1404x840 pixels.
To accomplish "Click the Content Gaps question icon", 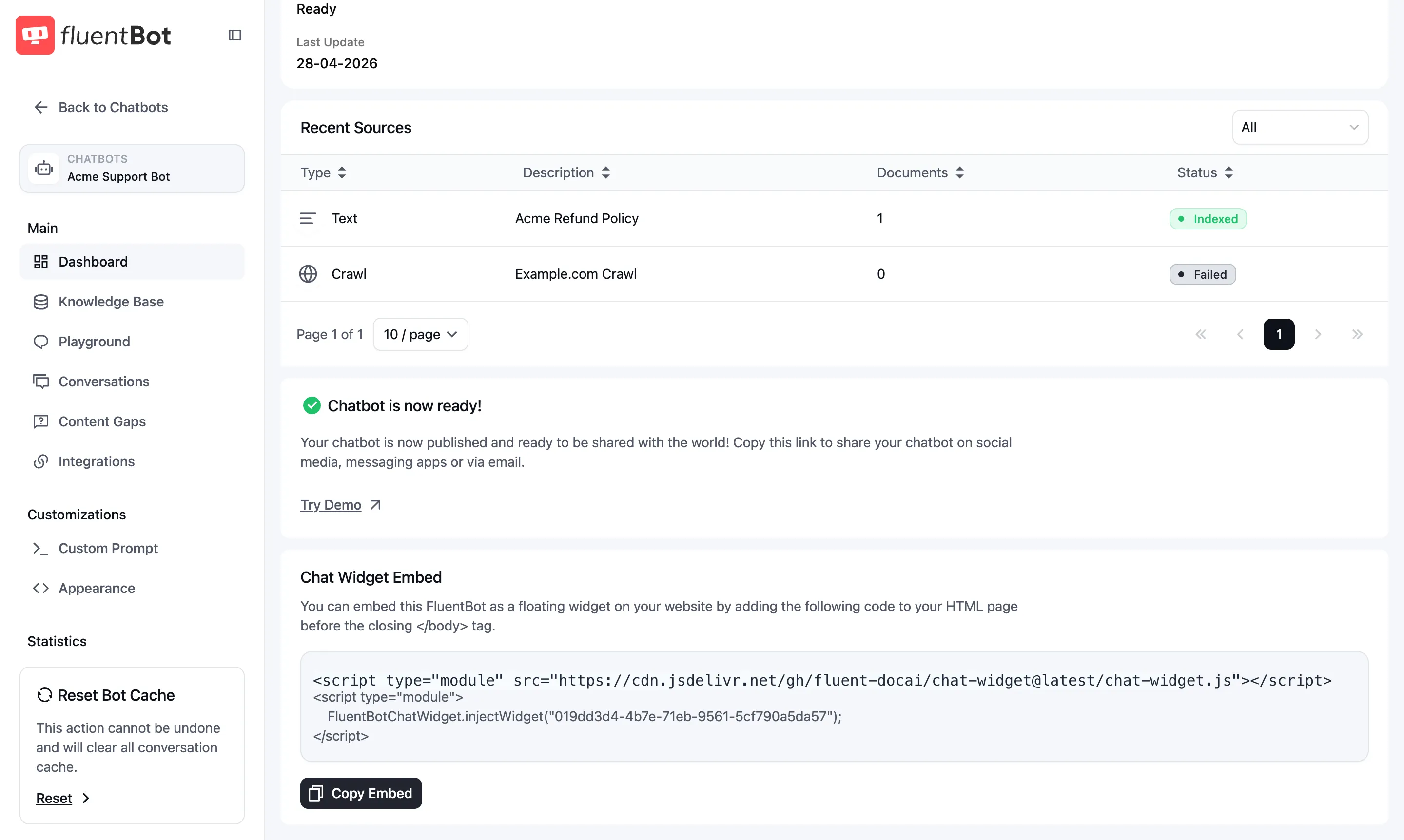I will [41, 421].
